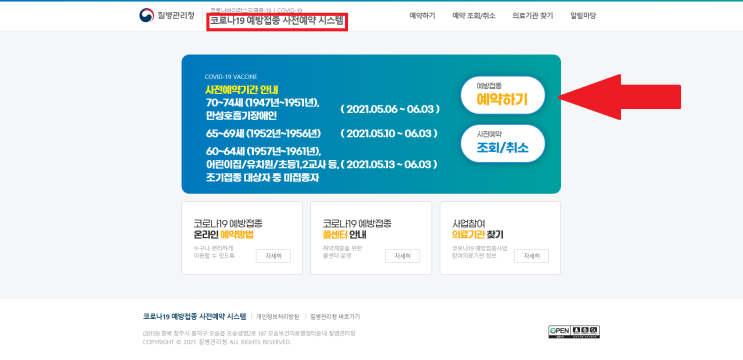Click the 질병관리청 logo in the header
The image size is (743, 360).
(x=167, y=15)
